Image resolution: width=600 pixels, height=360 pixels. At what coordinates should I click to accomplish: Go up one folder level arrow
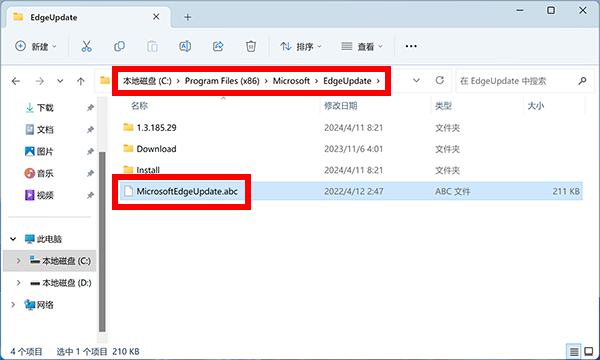tap(80, 81)
